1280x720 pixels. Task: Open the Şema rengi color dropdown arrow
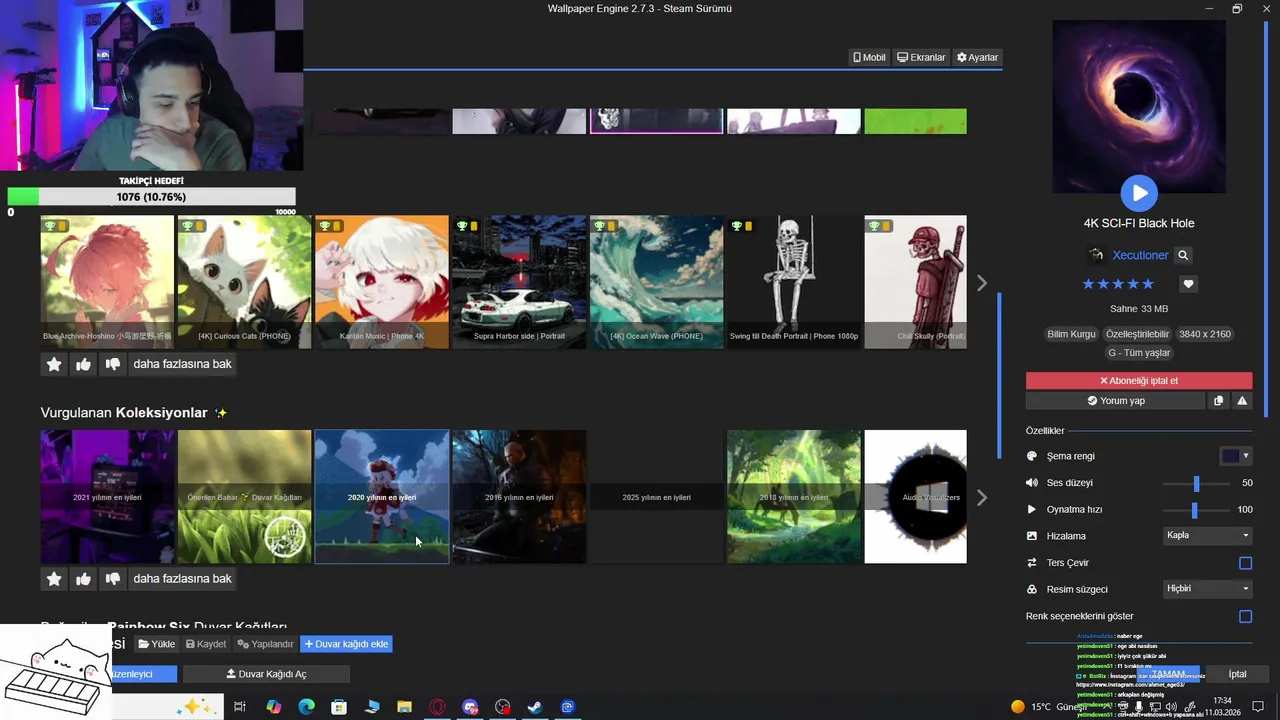click(x=1246, y=456)
